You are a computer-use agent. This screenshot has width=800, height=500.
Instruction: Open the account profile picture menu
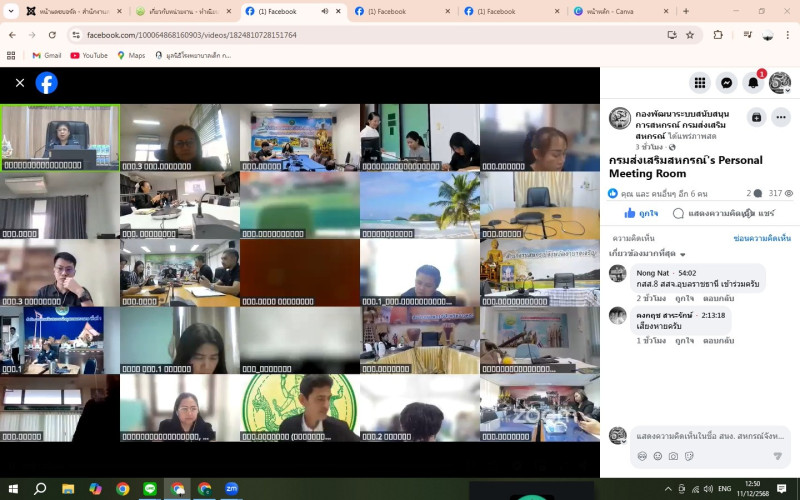click(780, 83)
